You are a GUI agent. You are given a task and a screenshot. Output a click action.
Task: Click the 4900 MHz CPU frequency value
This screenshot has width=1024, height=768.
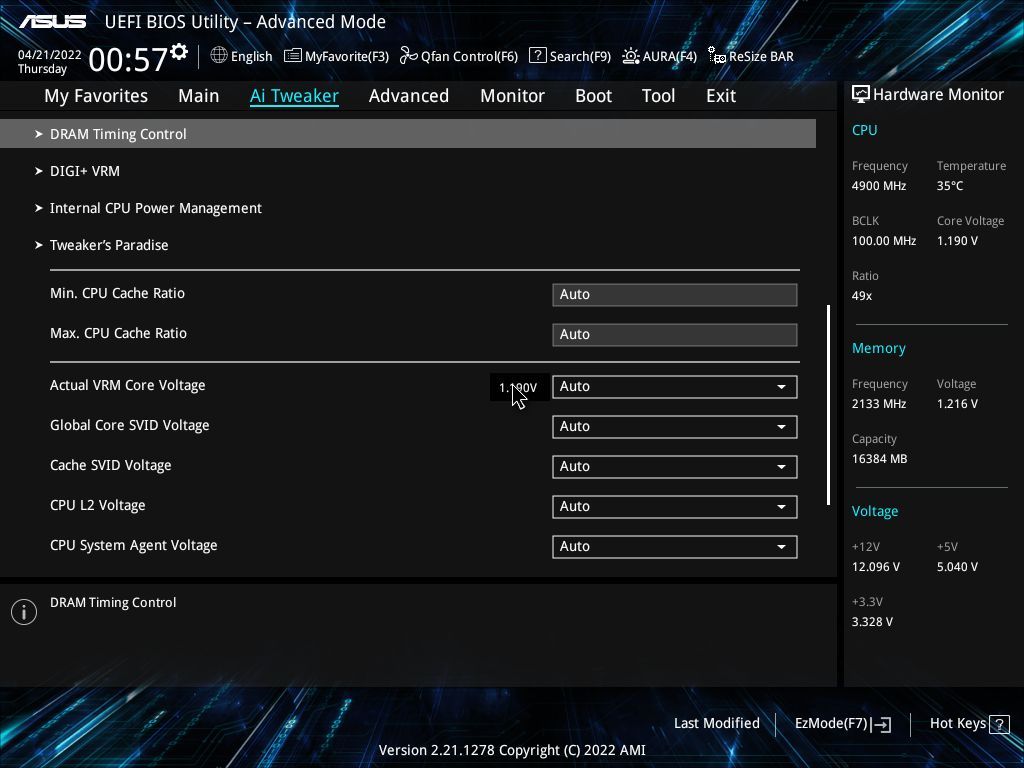(x=878, y=186)
